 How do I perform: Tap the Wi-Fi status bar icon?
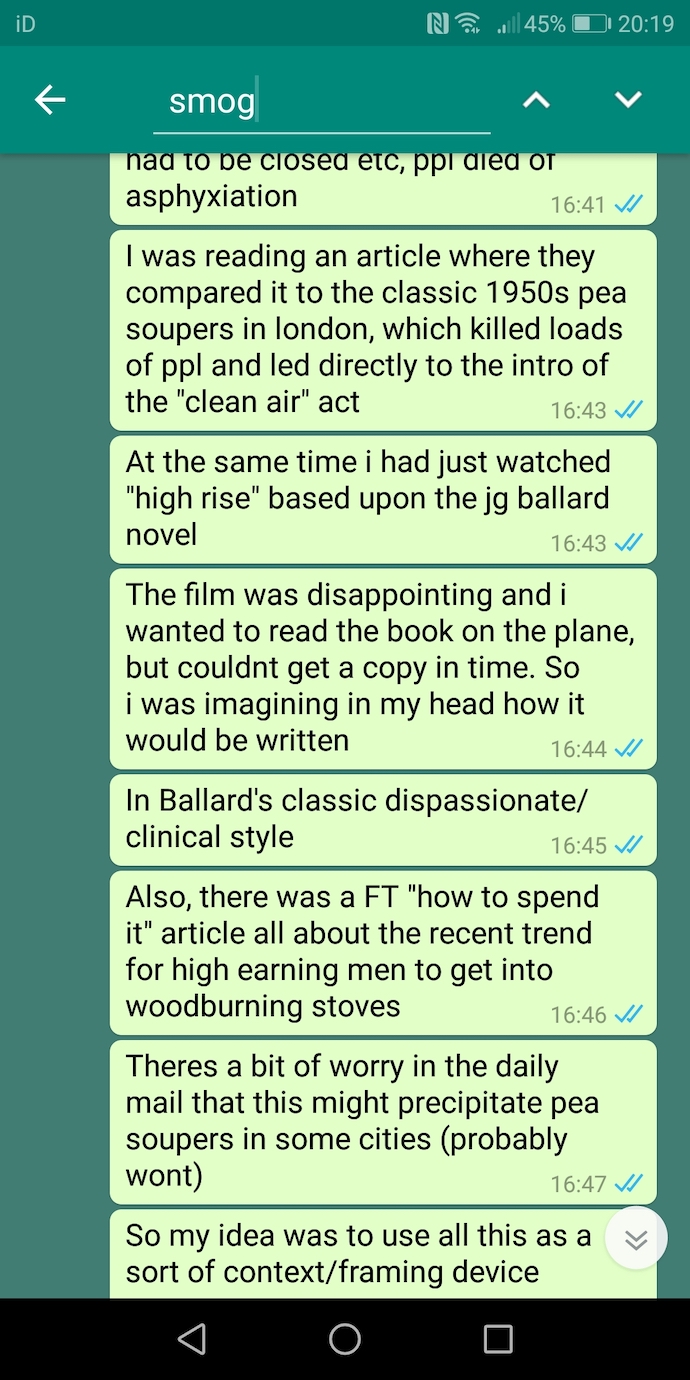468,23
